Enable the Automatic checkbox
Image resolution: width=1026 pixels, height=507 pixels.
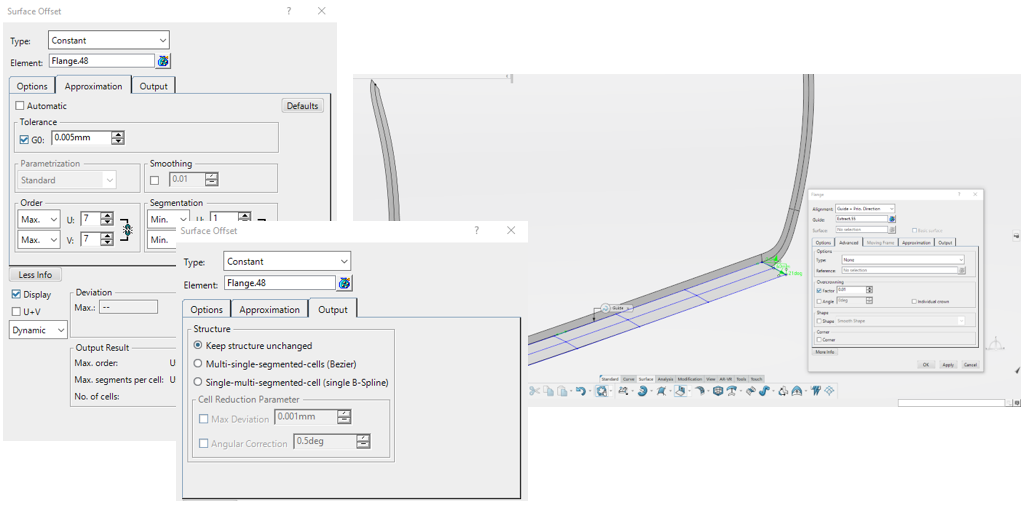click(x=20, y=106)
